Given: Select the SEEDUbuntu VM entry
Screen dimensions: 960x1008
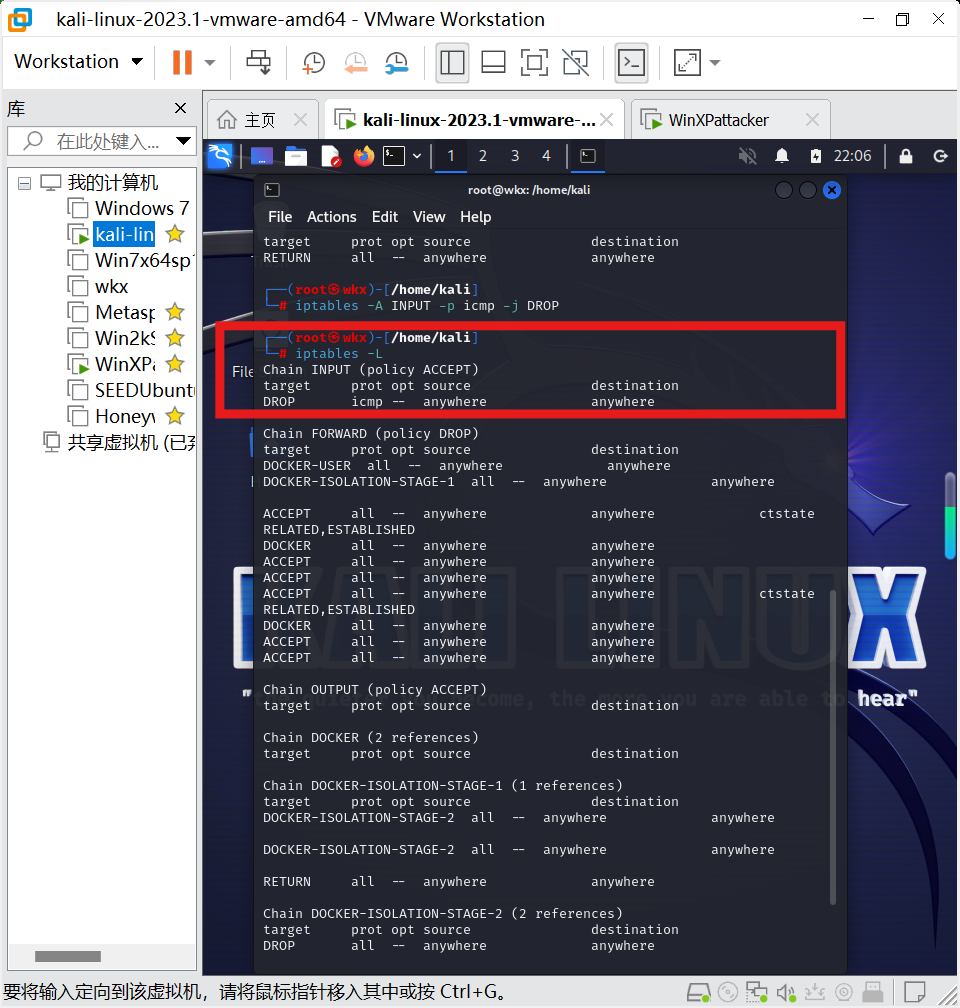Looking at the screenshot, I should pyautogui.click(x=131, y=390).
